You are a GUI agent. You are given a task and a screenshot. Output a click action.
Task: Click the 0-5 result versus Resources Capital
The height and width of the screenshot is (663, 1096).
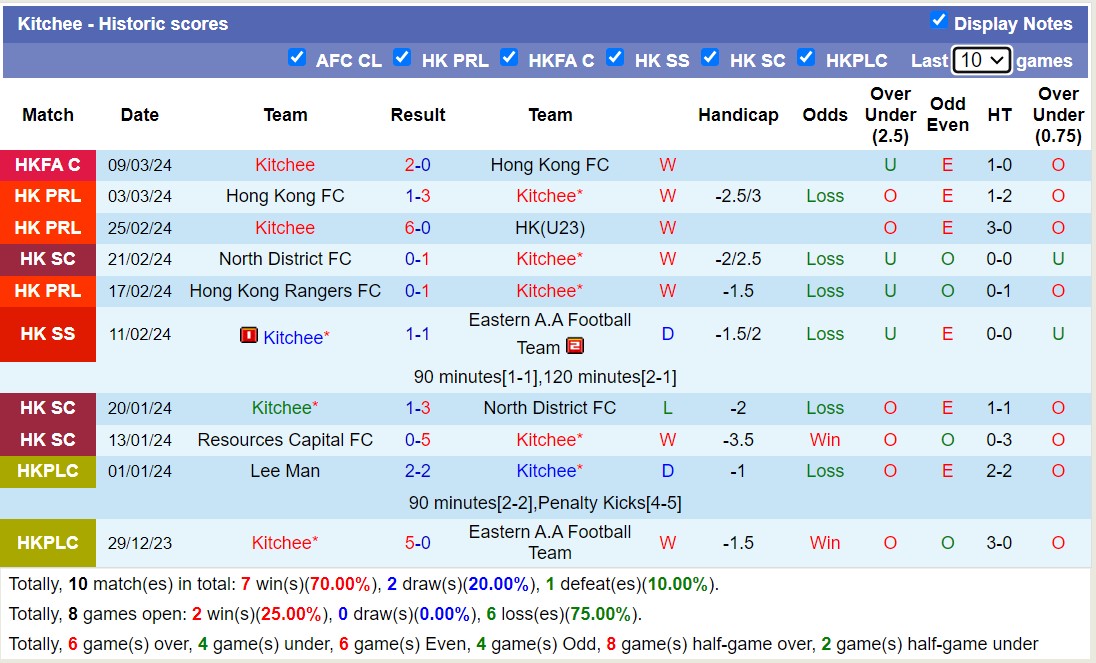417,440
